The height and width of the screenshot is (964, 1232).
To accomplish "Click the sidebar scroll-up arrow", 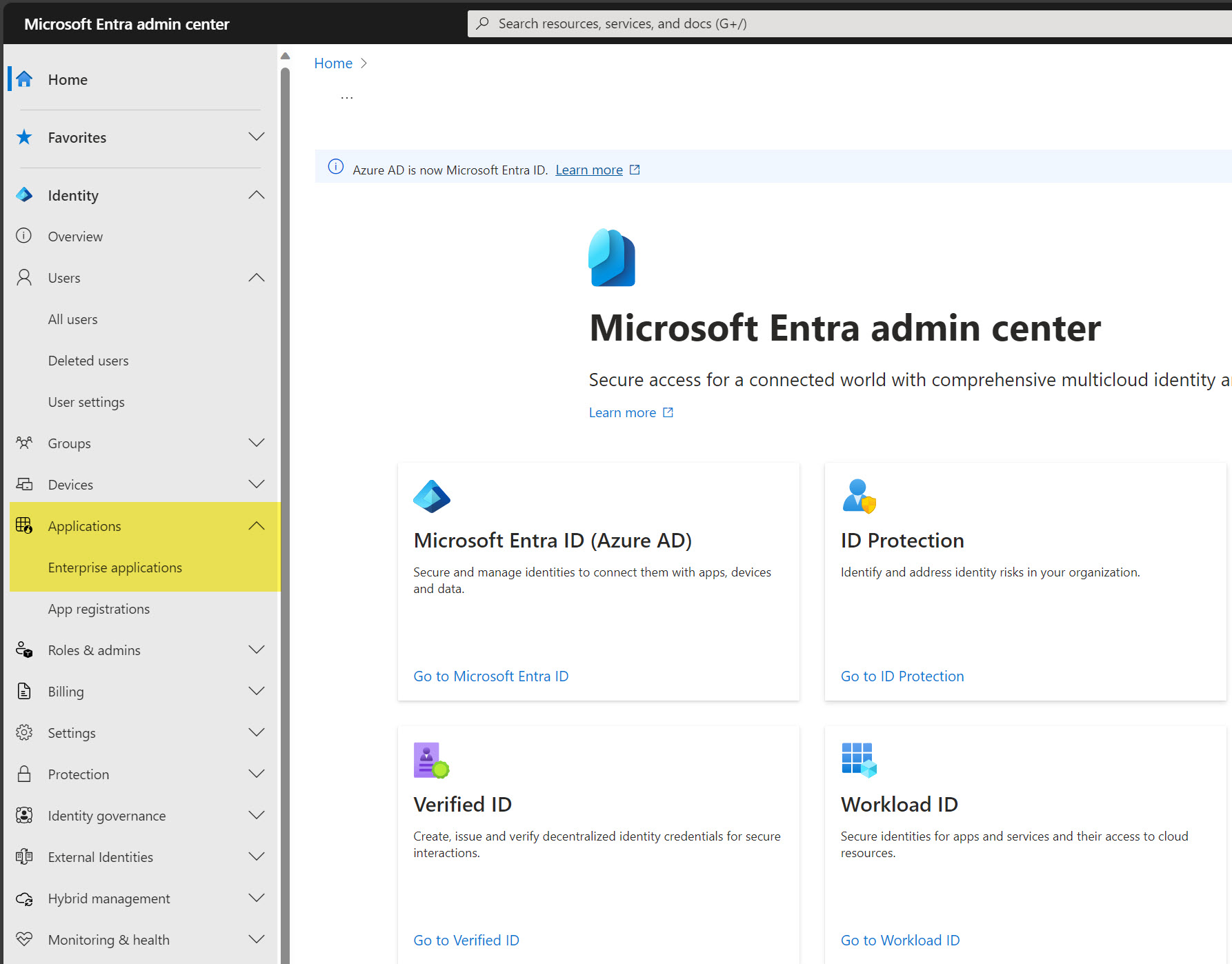I will pyautogui.click(x=285, y=56).
